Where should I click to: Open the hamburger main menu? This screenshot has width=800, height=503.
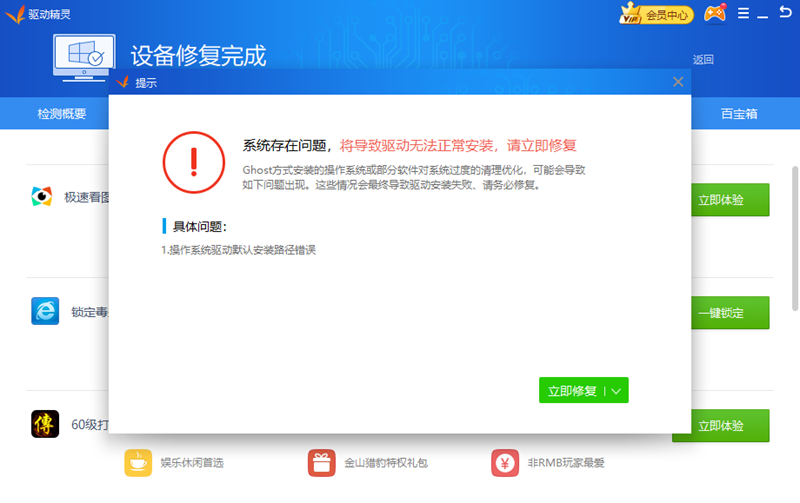point(743,14)
